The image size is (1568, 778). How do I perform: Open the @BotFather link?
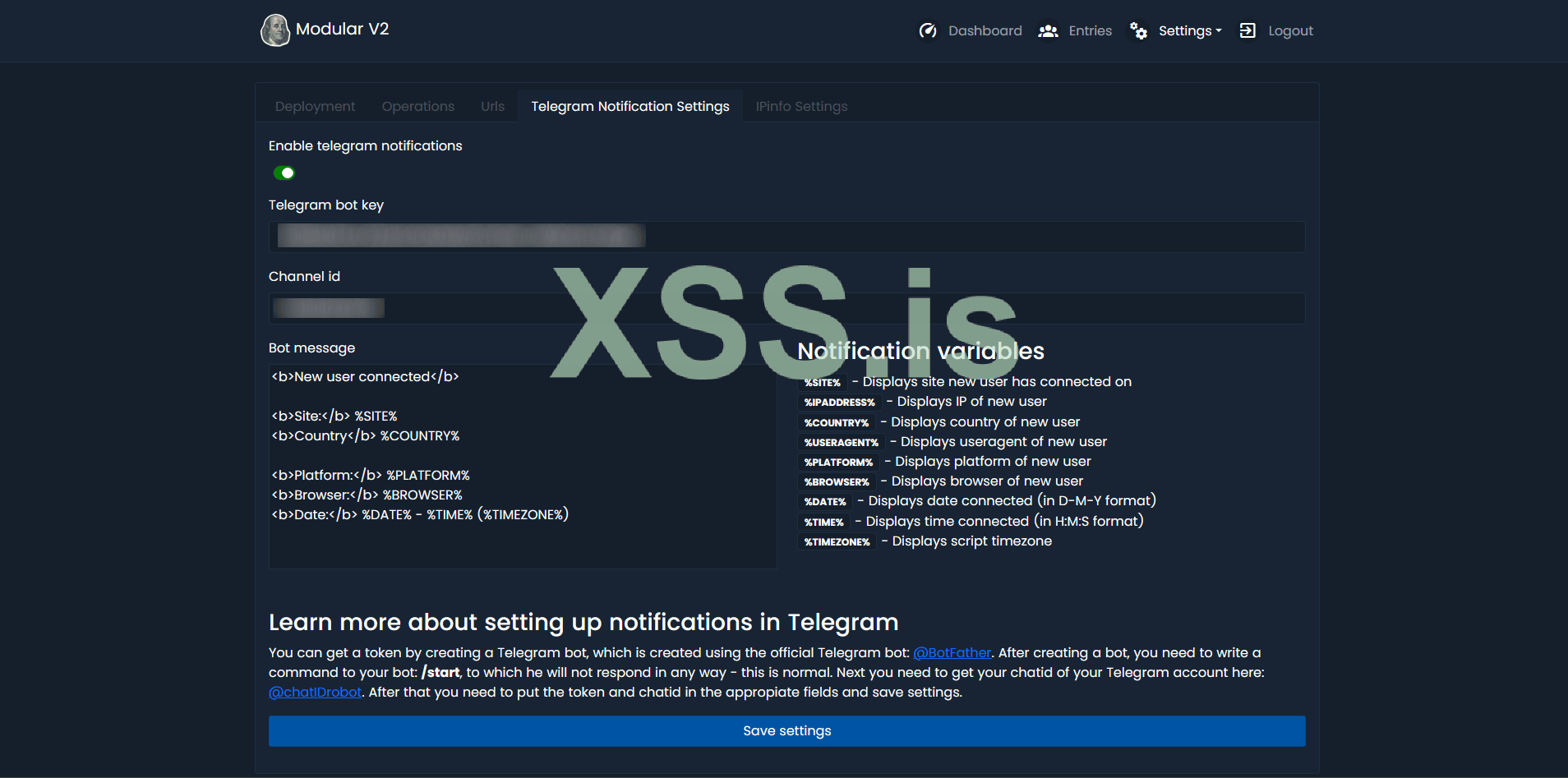[x=952, y=653]
